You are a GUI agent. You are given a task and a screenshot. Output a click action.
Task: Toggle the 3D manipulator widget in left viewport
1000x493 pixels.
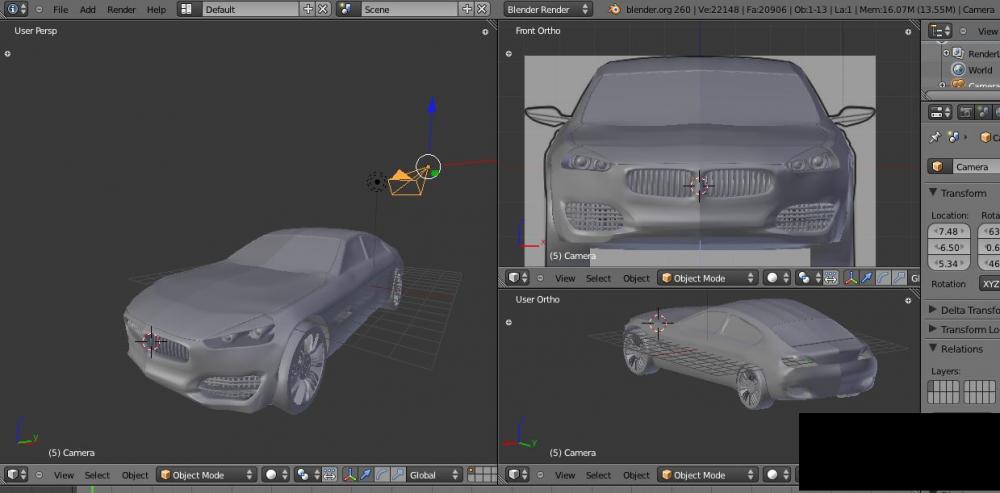(349, 475)
